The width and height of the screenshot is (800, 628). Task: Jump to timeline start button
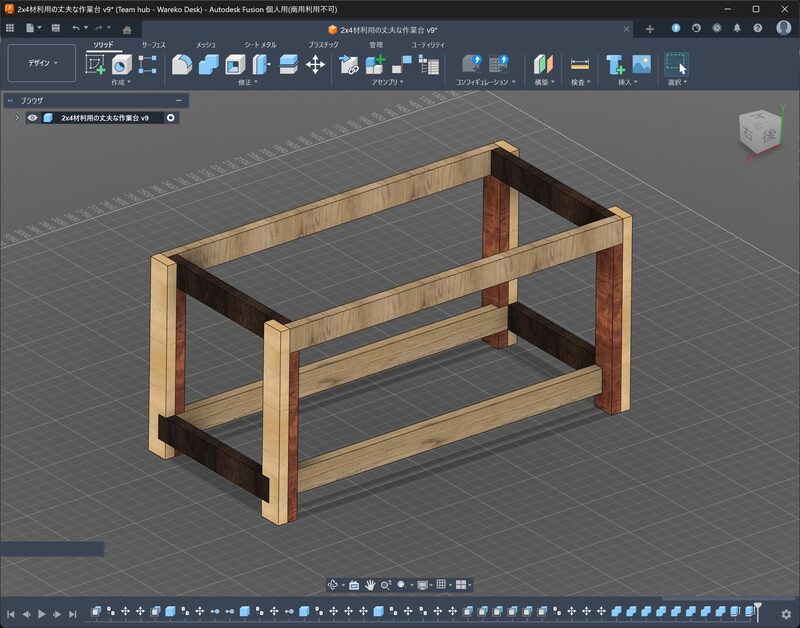click(x=11, y=613)
